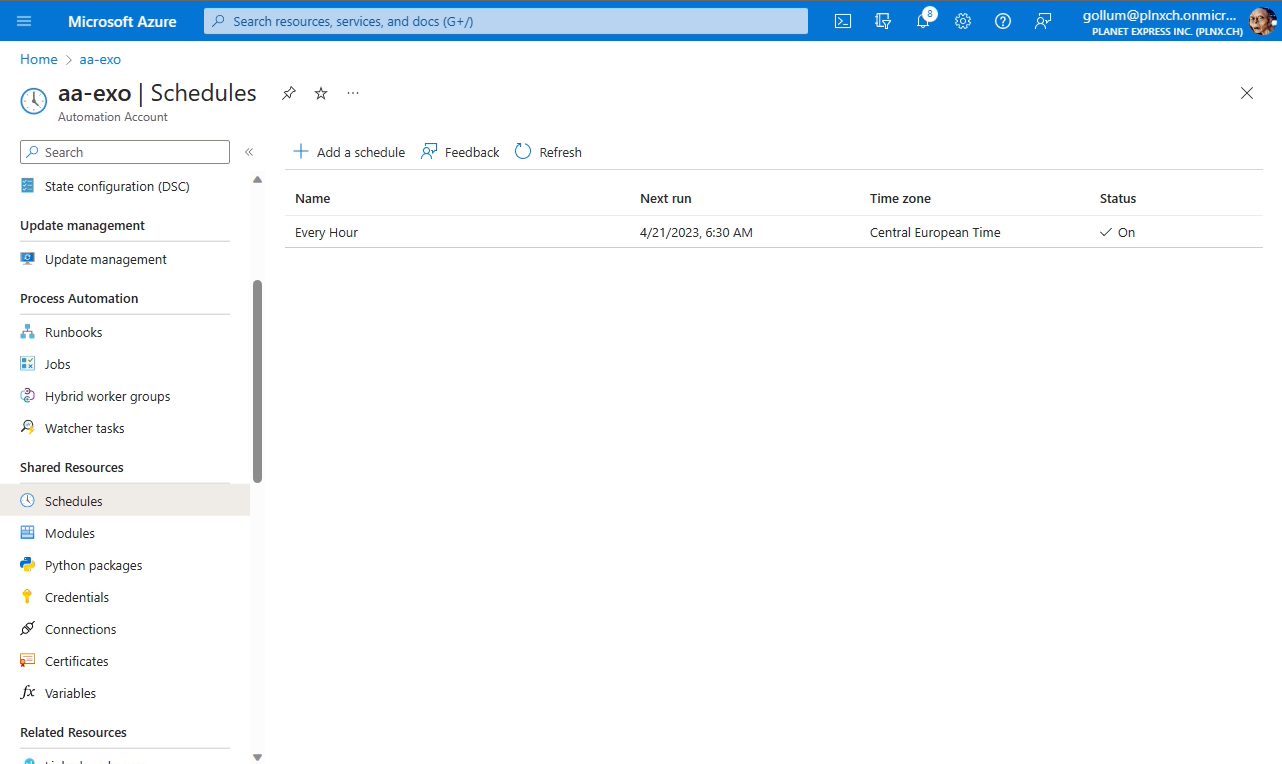Click the sidebar search box

124,151
